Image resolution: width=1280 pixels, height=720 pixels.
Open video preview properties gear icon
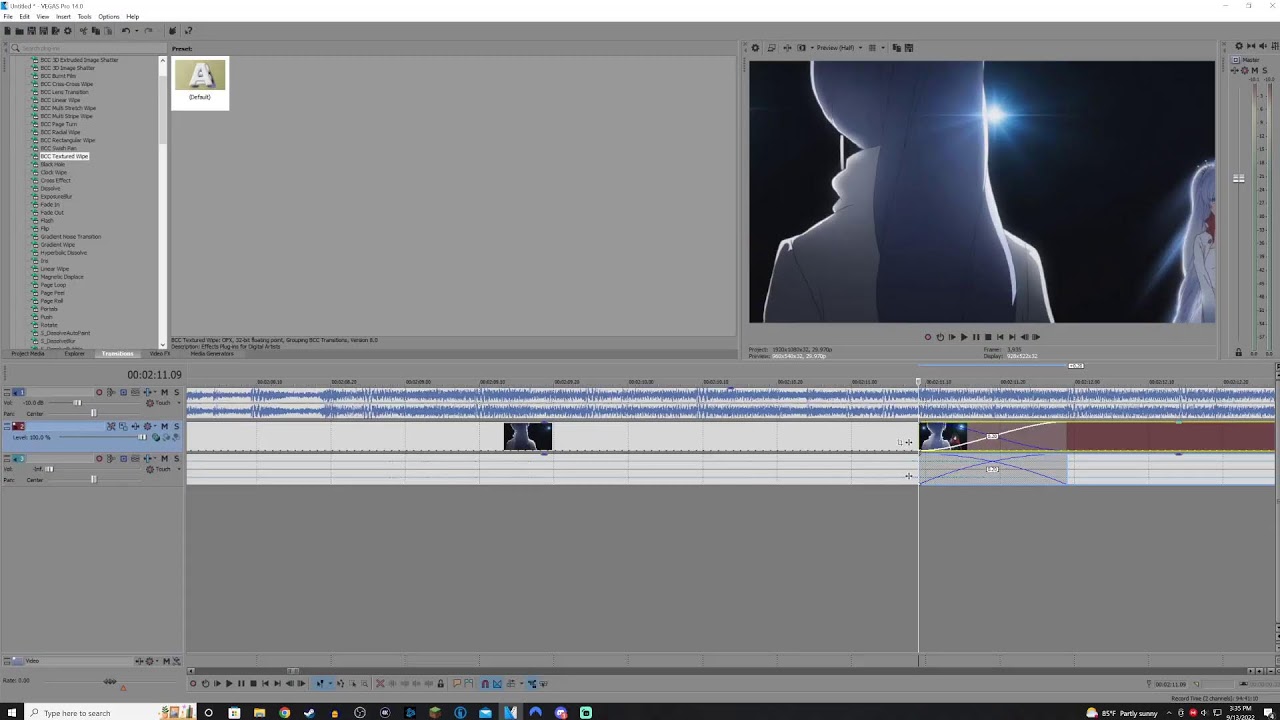755,48
